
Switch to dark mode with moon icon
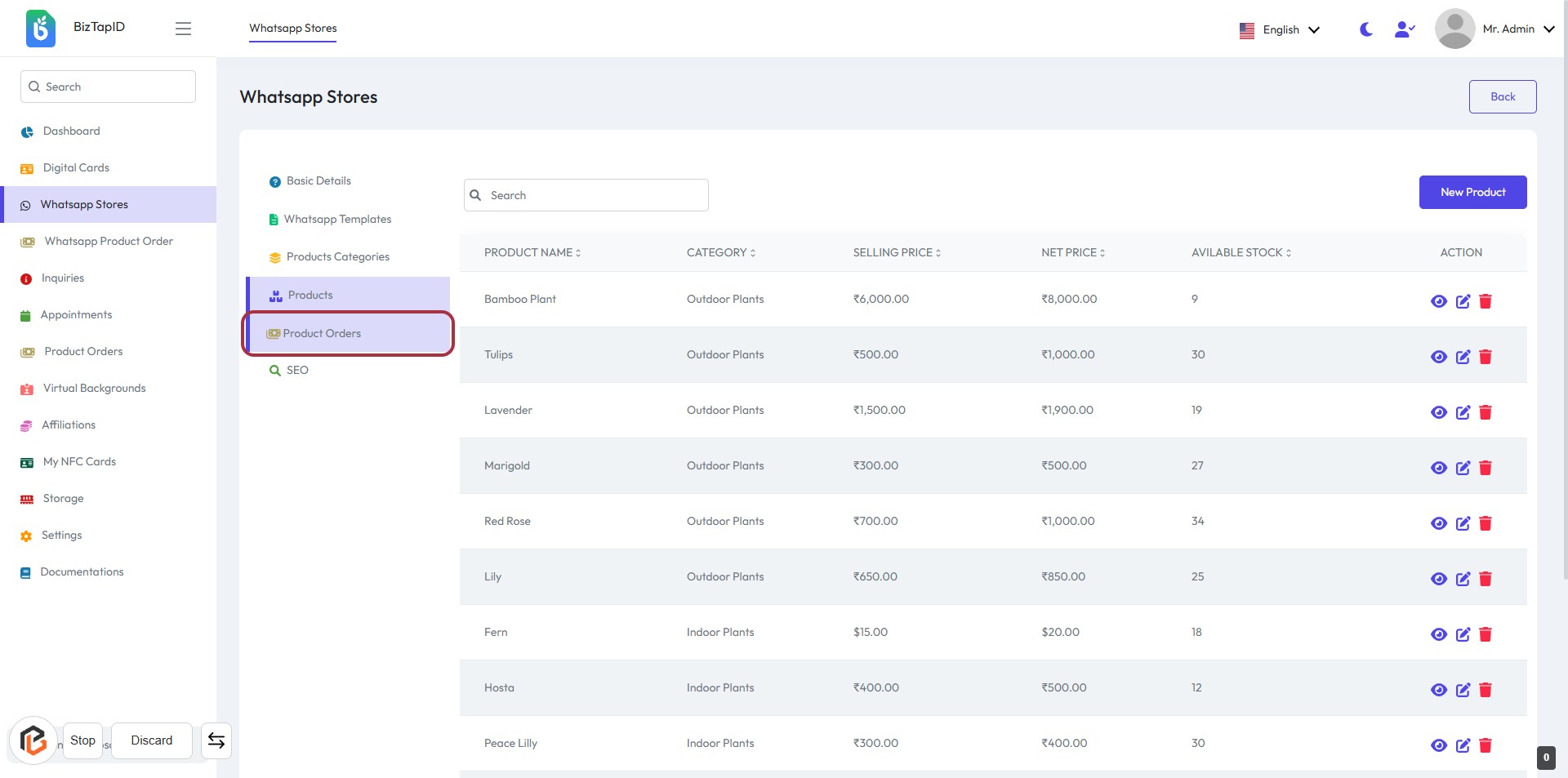point(1365,29)
